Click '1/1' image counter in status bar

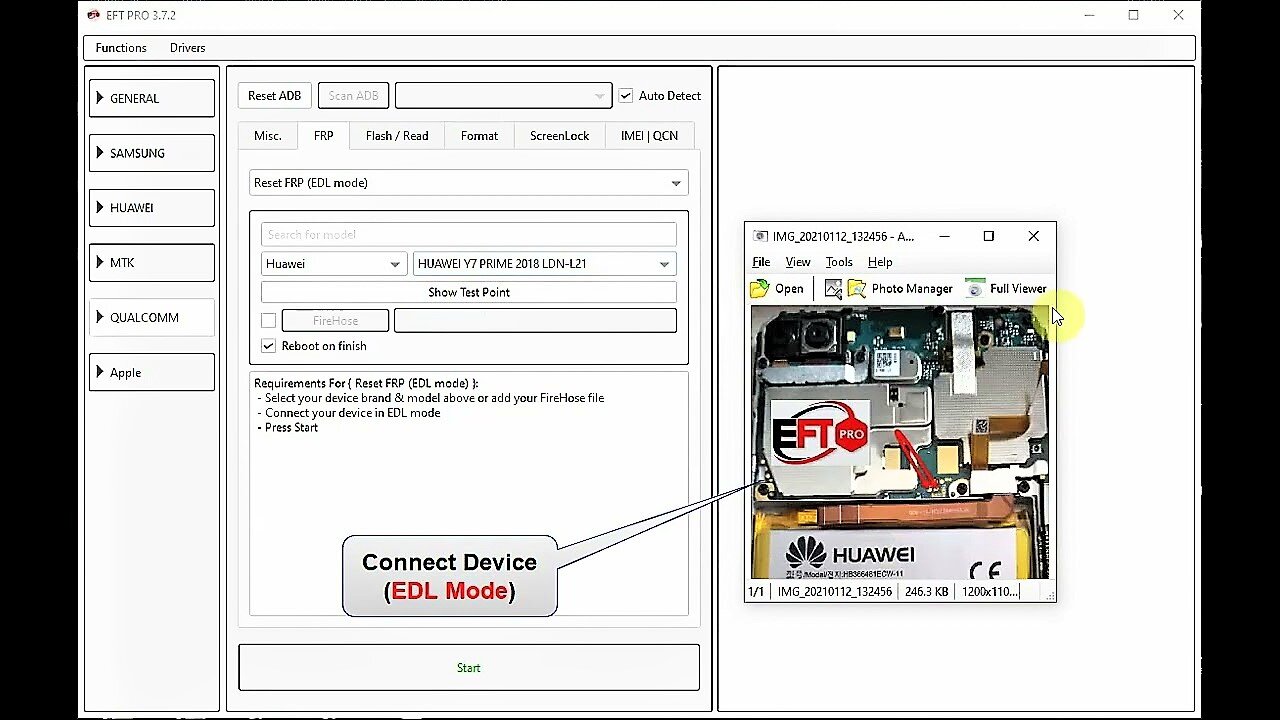(x=756, y=592)
